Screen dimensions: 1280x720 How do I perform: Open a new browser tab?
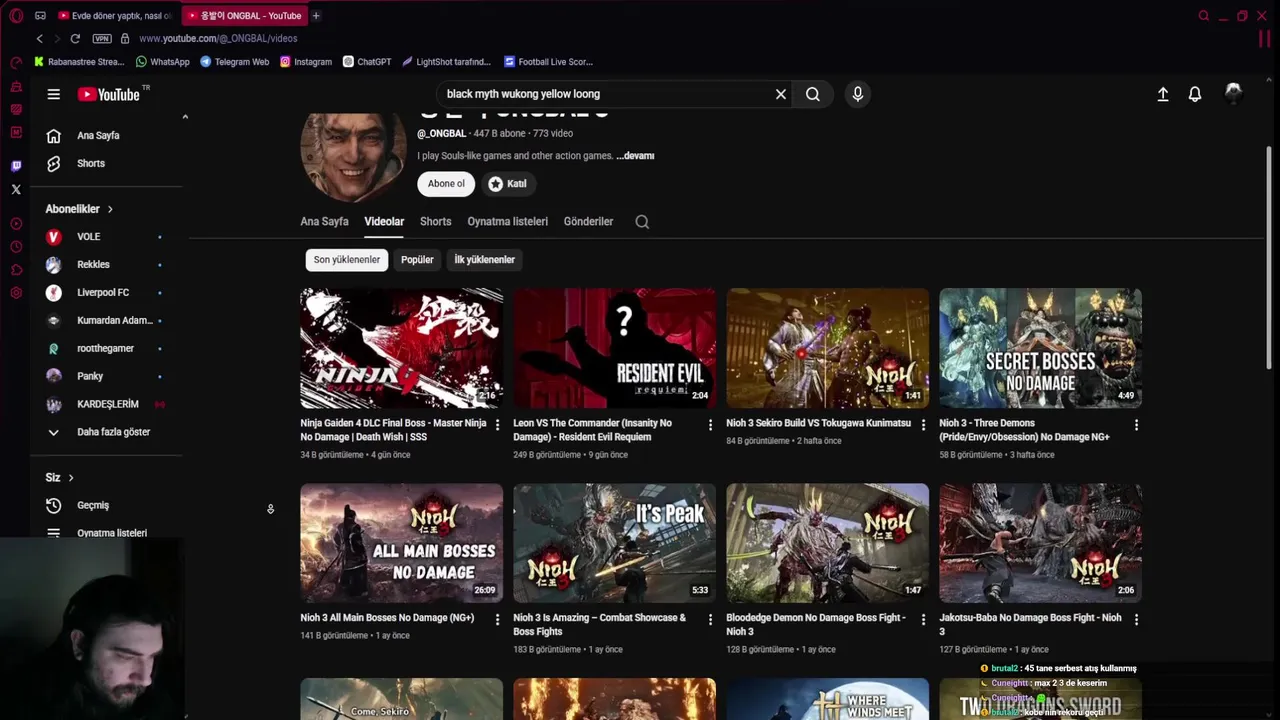coord(316,16)
